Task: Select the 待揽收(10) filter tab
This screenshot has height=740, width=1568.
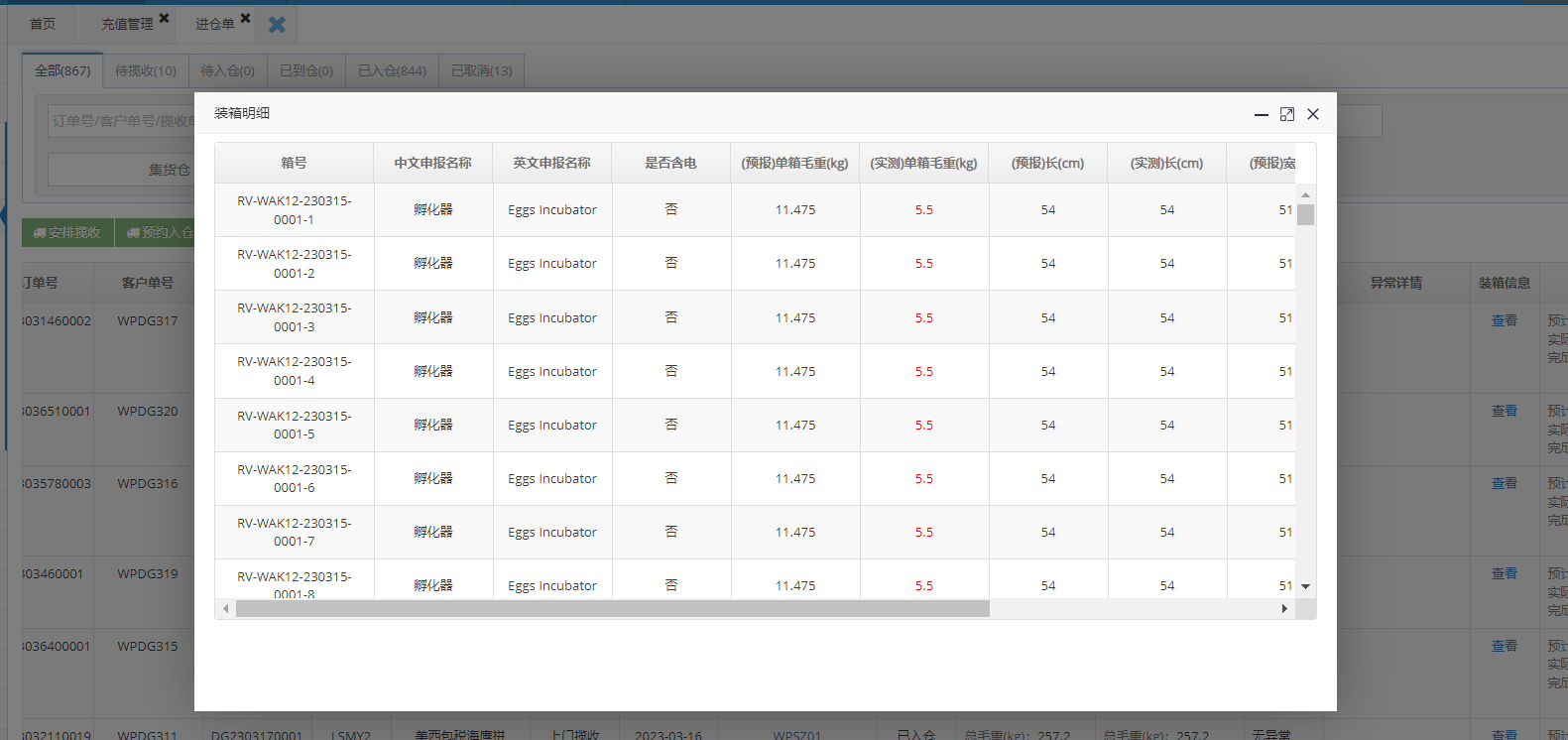Action: click(x=146, y=70)
